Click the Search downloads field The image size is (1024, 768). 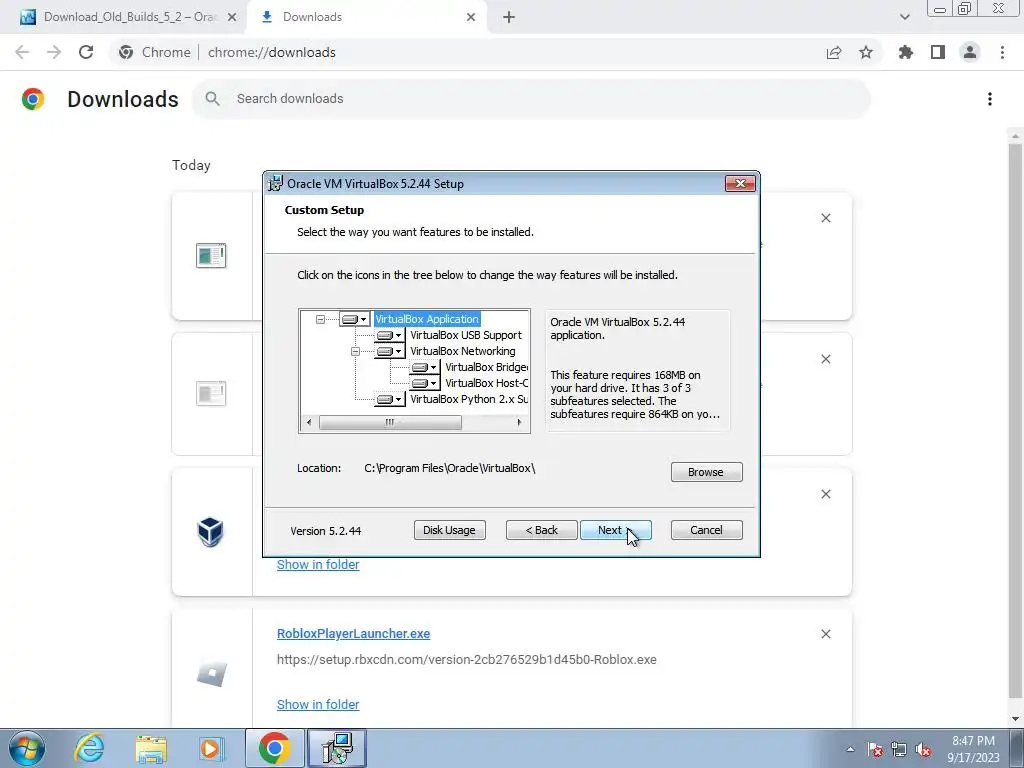(x=532, y=99)
